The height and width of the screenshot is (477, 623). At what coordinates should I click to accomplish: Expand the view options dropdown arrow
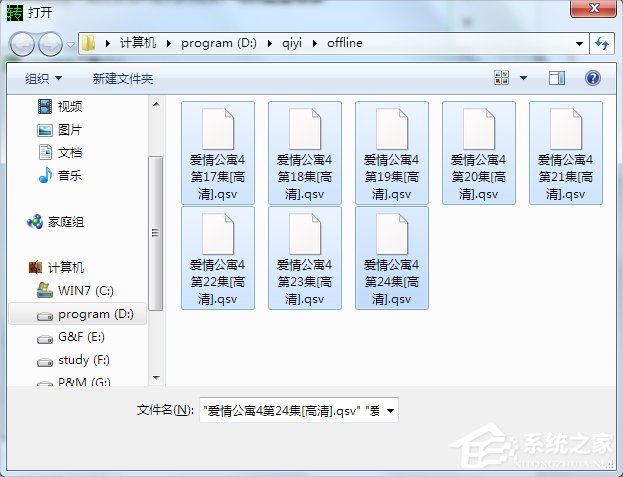click(523, 78)
